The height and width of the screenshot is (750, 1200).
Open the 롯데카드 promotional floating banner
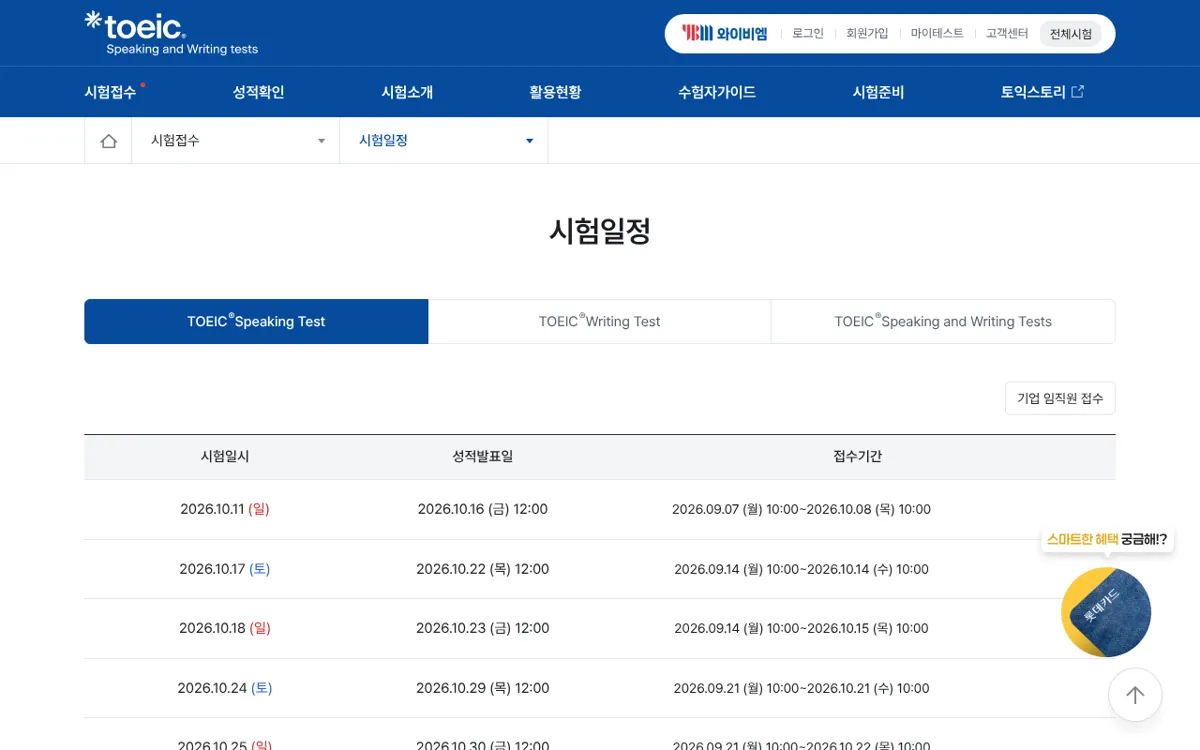pos(1106,612)
